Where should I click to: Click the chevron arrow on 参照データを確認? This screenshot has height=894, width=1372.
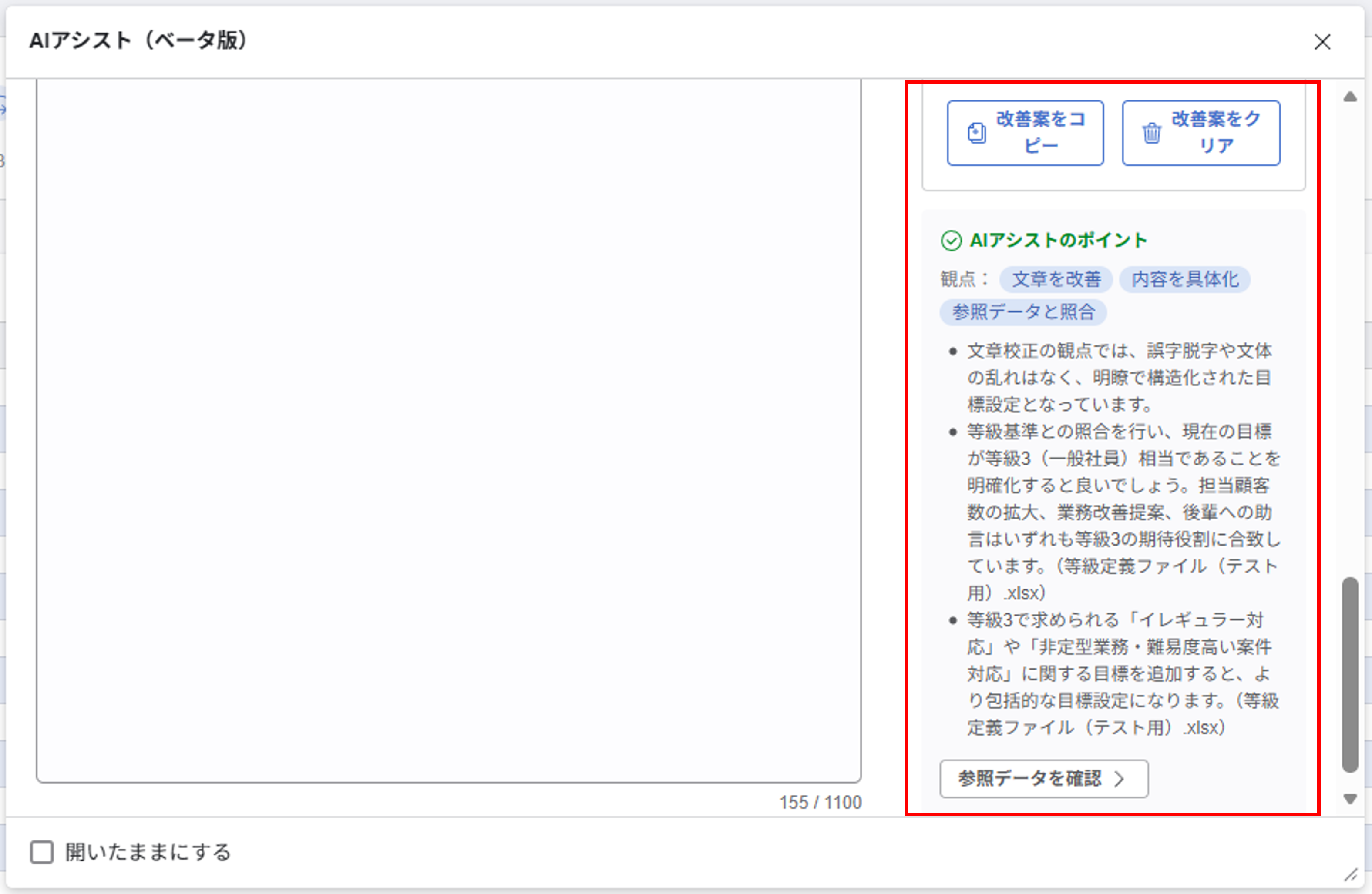tap(1120, 779)
